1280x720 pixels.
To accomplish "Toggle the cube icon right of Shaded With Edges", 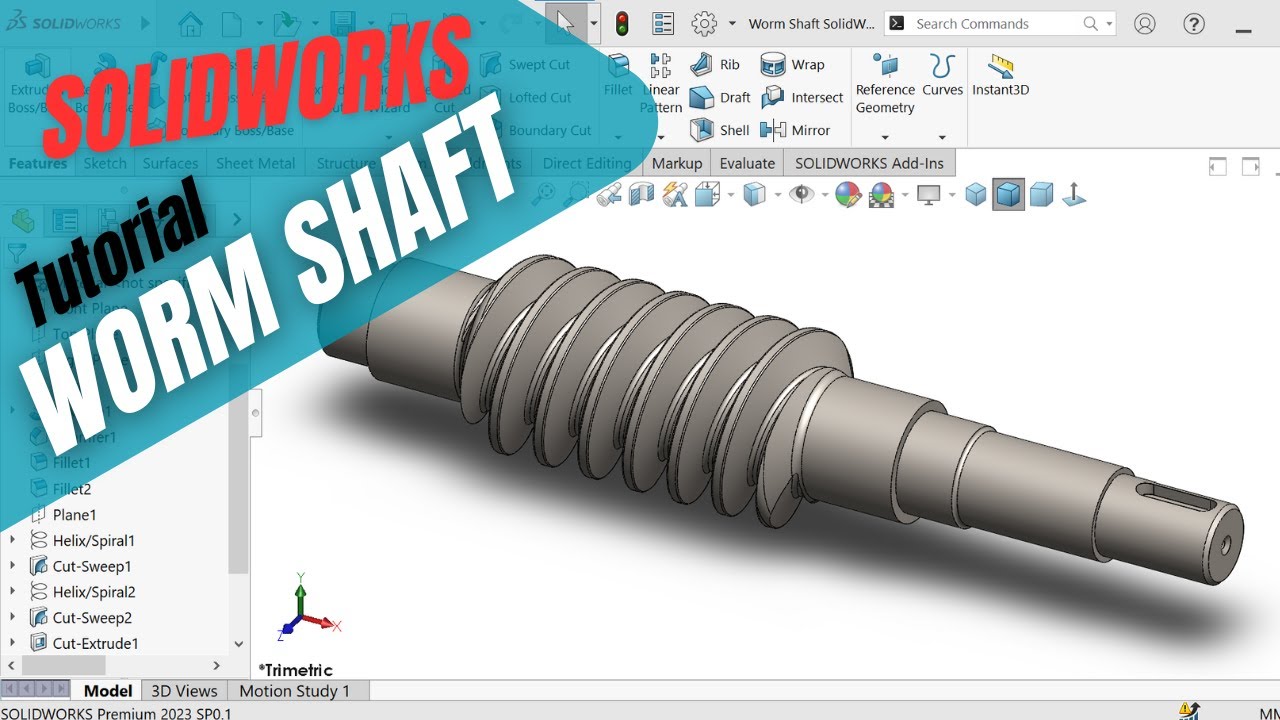I will tap(1042, 194).
